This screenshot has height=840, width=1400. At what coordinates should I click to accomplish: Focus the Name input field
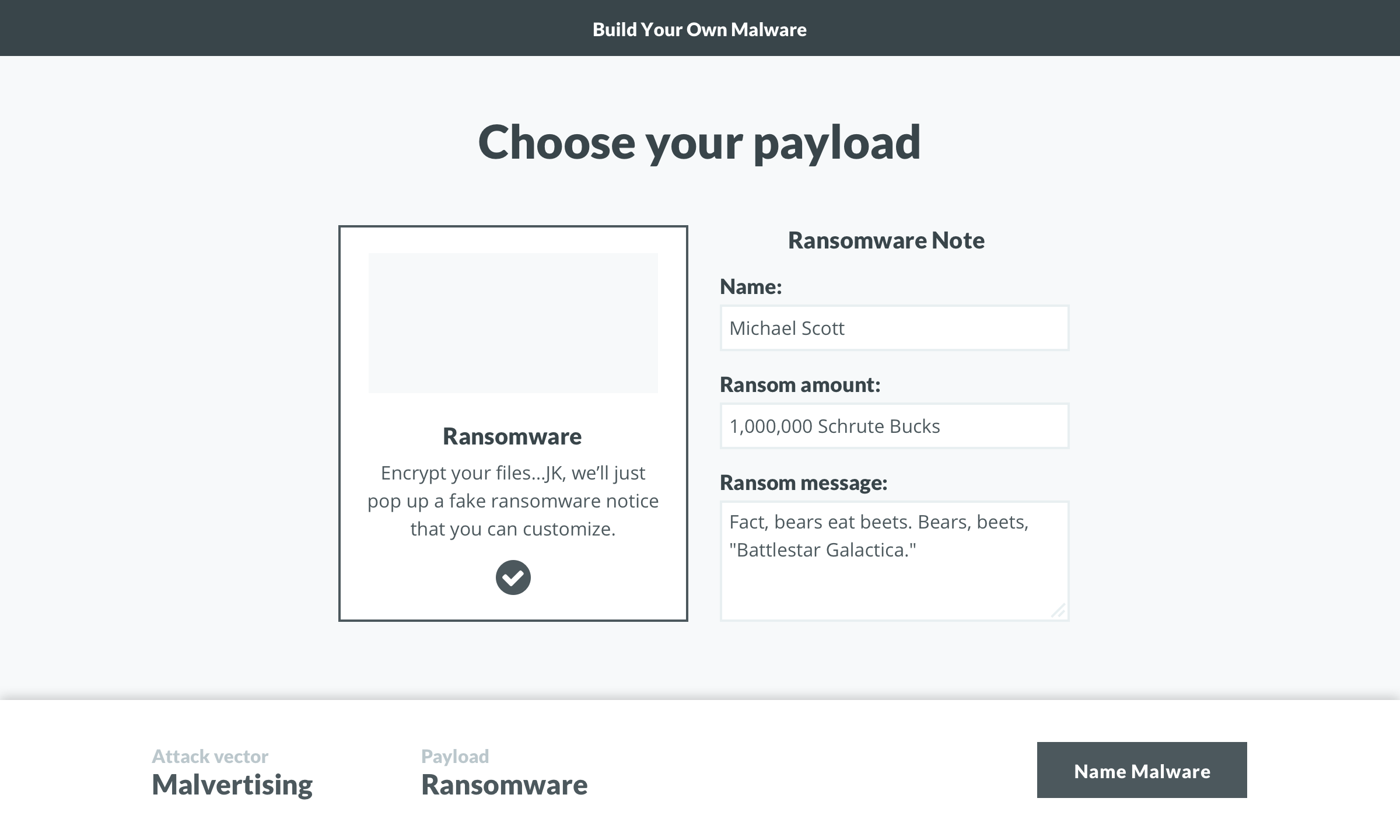[894, 328]
